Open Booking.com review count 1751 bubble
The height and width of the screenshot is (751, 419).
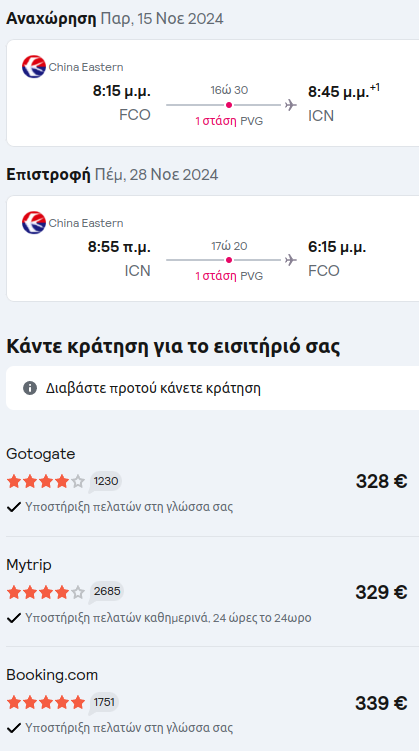point(104,703)
